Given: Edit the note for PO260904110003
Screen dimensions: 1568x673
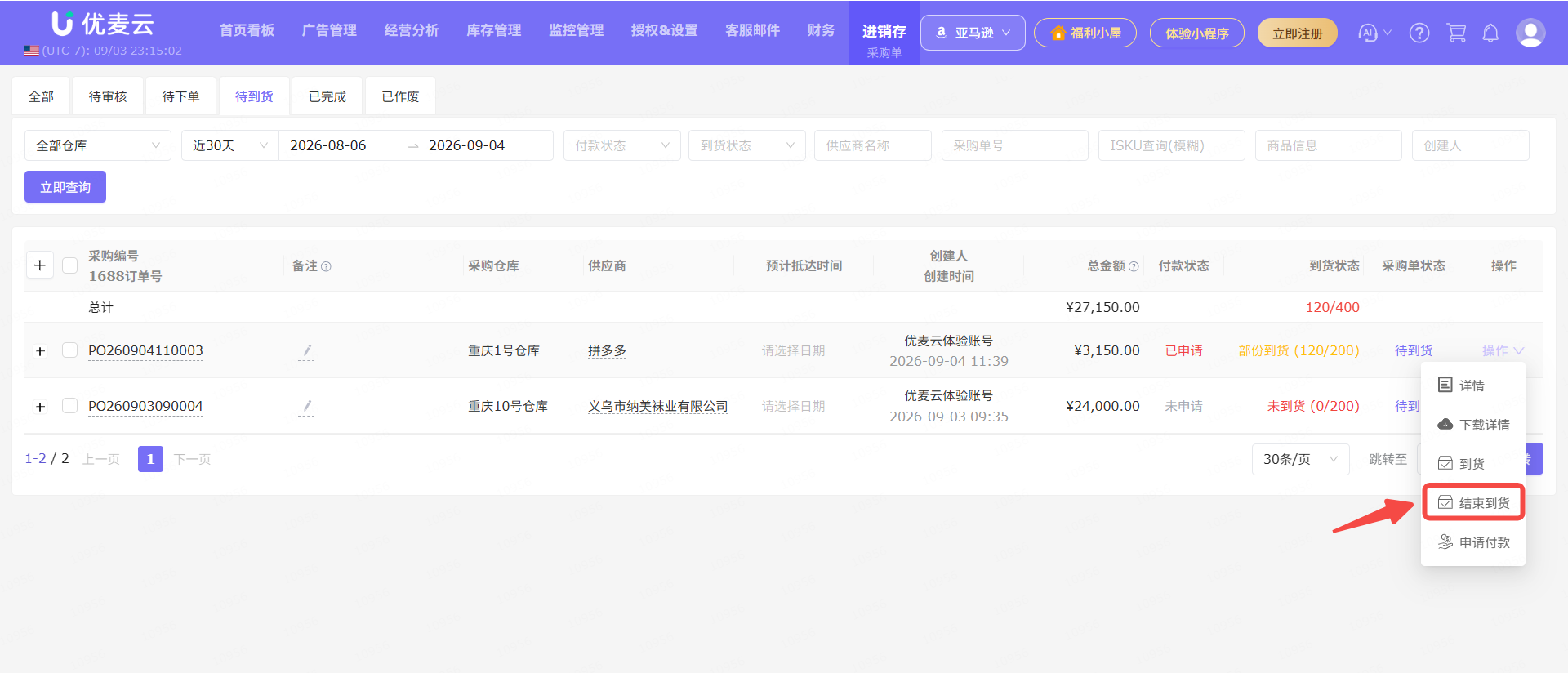Looking at the screenshot, I should 306,351.
